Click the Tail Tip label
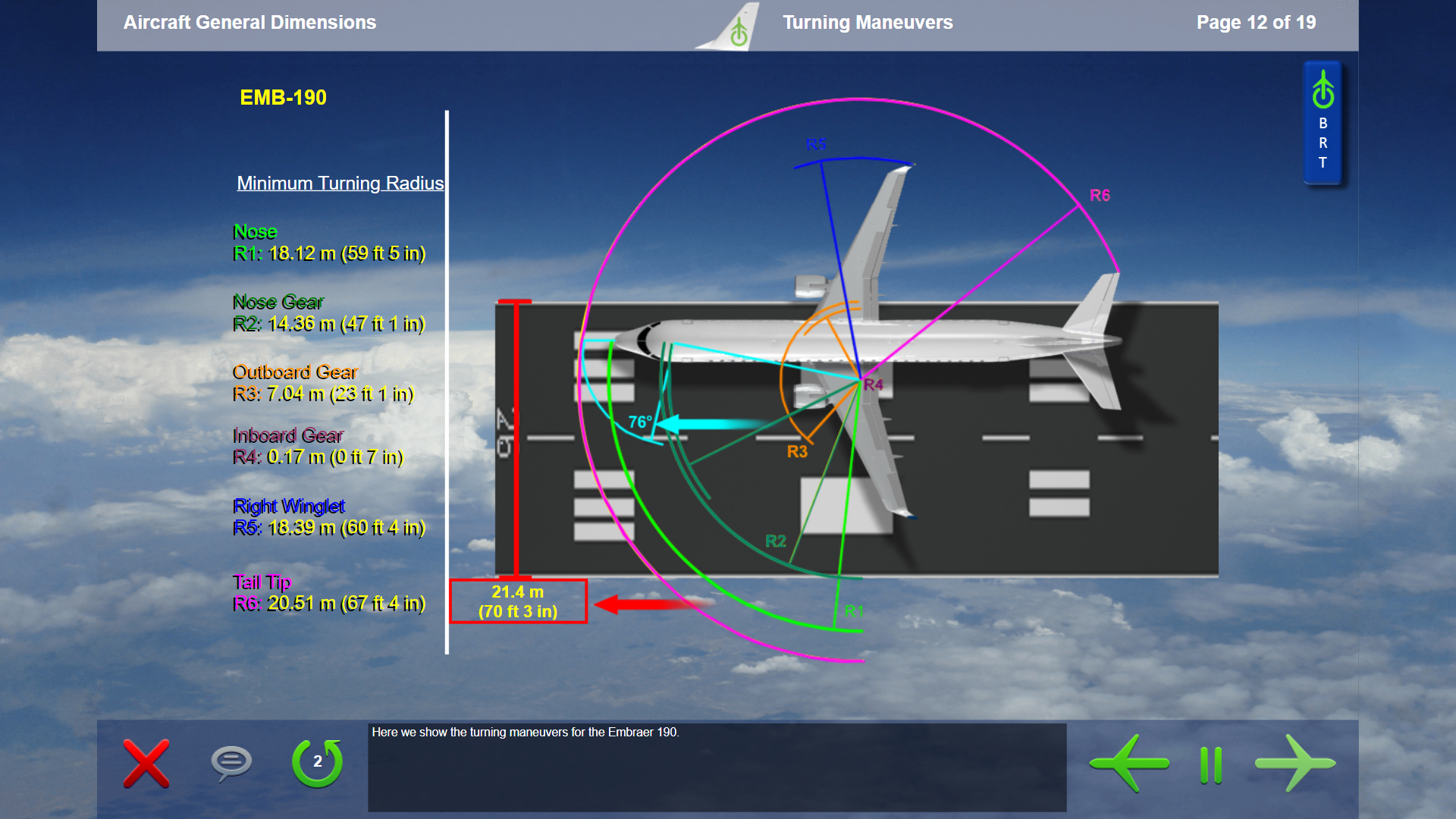The height and width of the screenshot is (819, 1456). click(262, 582)
